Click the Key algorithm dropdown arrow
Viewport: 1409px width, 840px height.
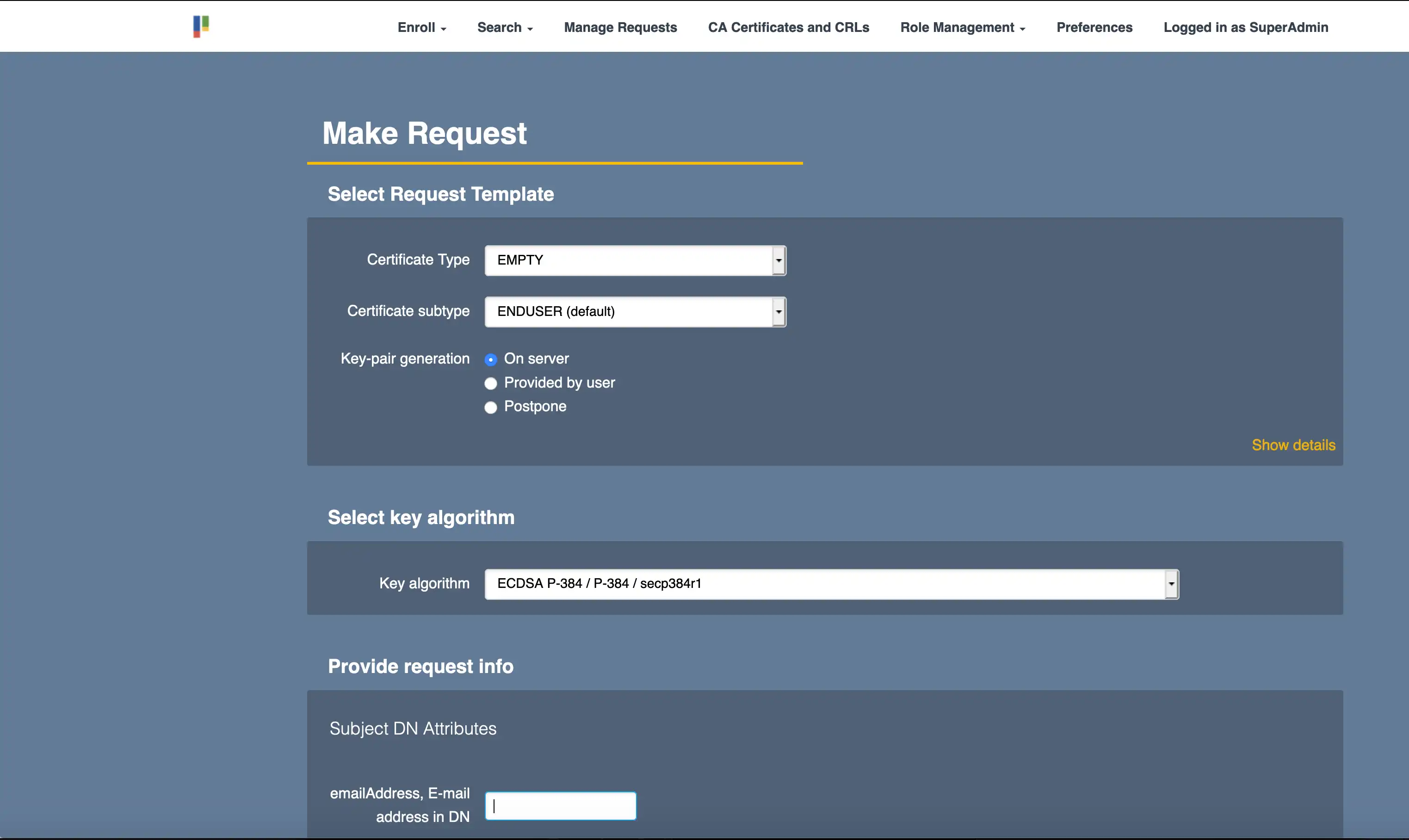pyautogui.click(x=1171, y=584)
